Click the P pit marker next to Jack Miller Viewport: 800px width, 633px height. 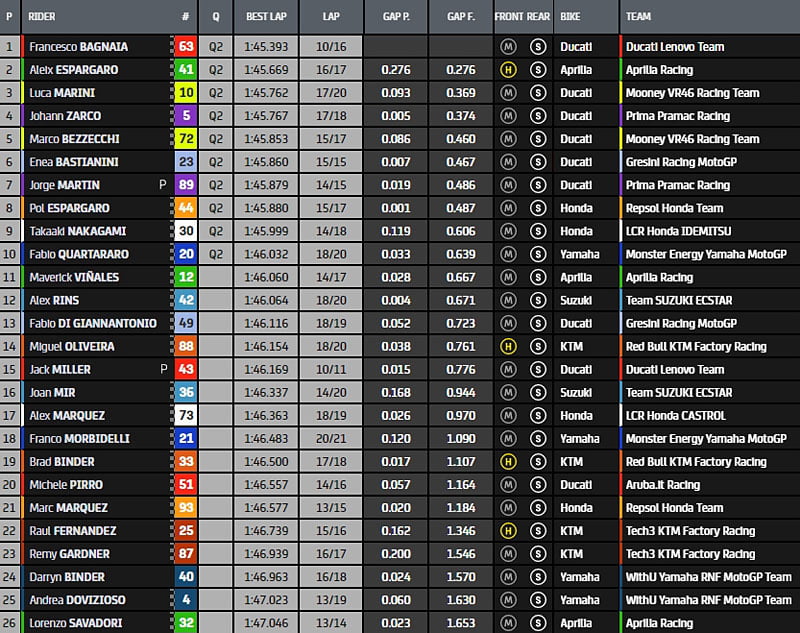pyautogui.click(x=162, y=369)
